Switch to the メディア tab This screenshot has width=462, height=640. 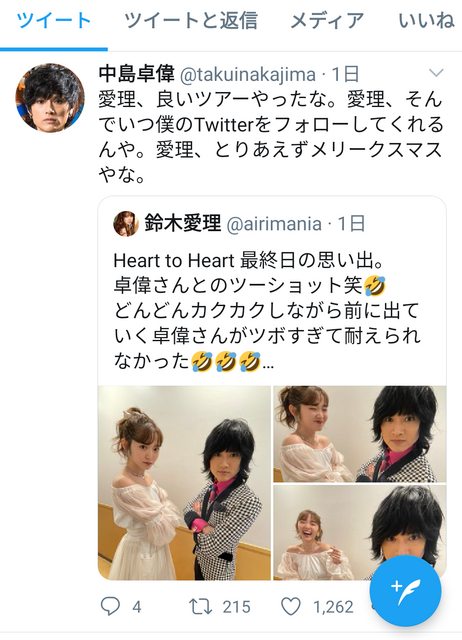327,20
